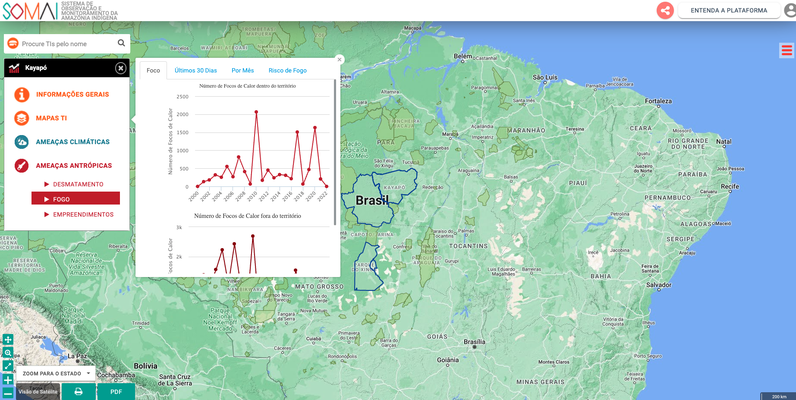796x400 pixels.
Task: Open the Zoom para o Estado dropdown
Action: 57,373
